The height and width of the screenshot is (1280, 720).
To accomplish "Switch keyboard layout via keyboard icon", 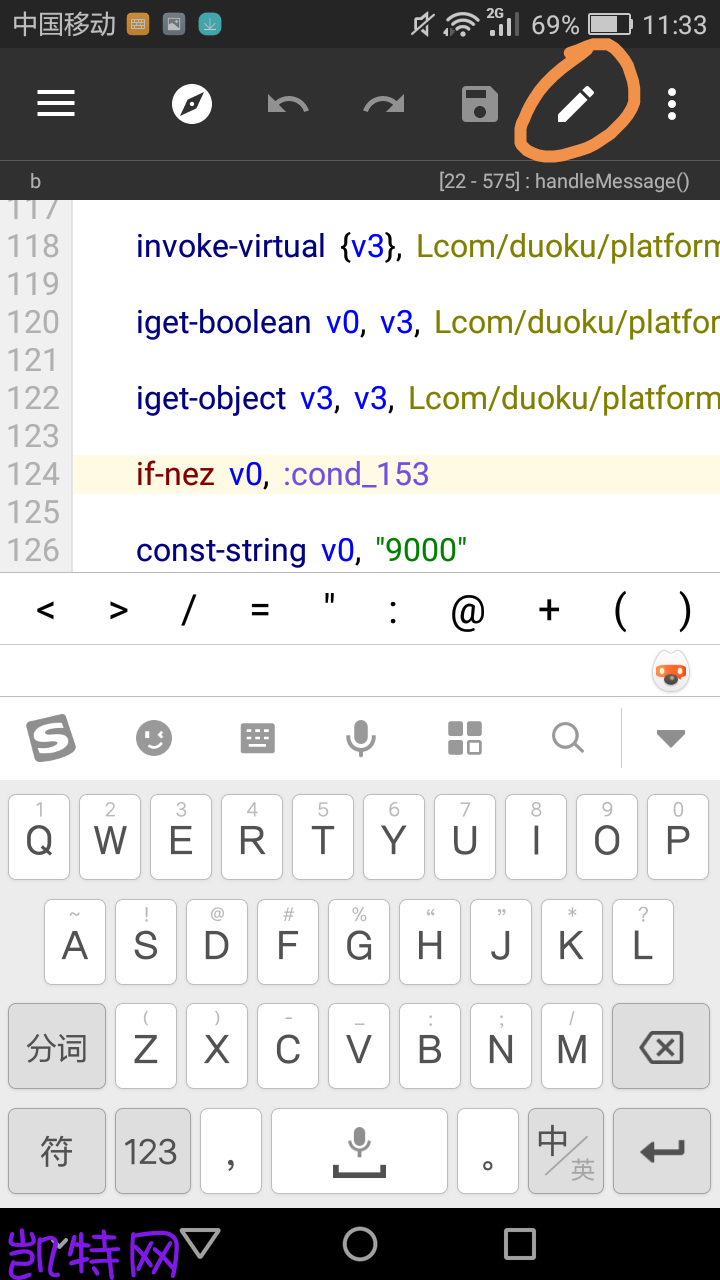I will (x=257, y=739).
